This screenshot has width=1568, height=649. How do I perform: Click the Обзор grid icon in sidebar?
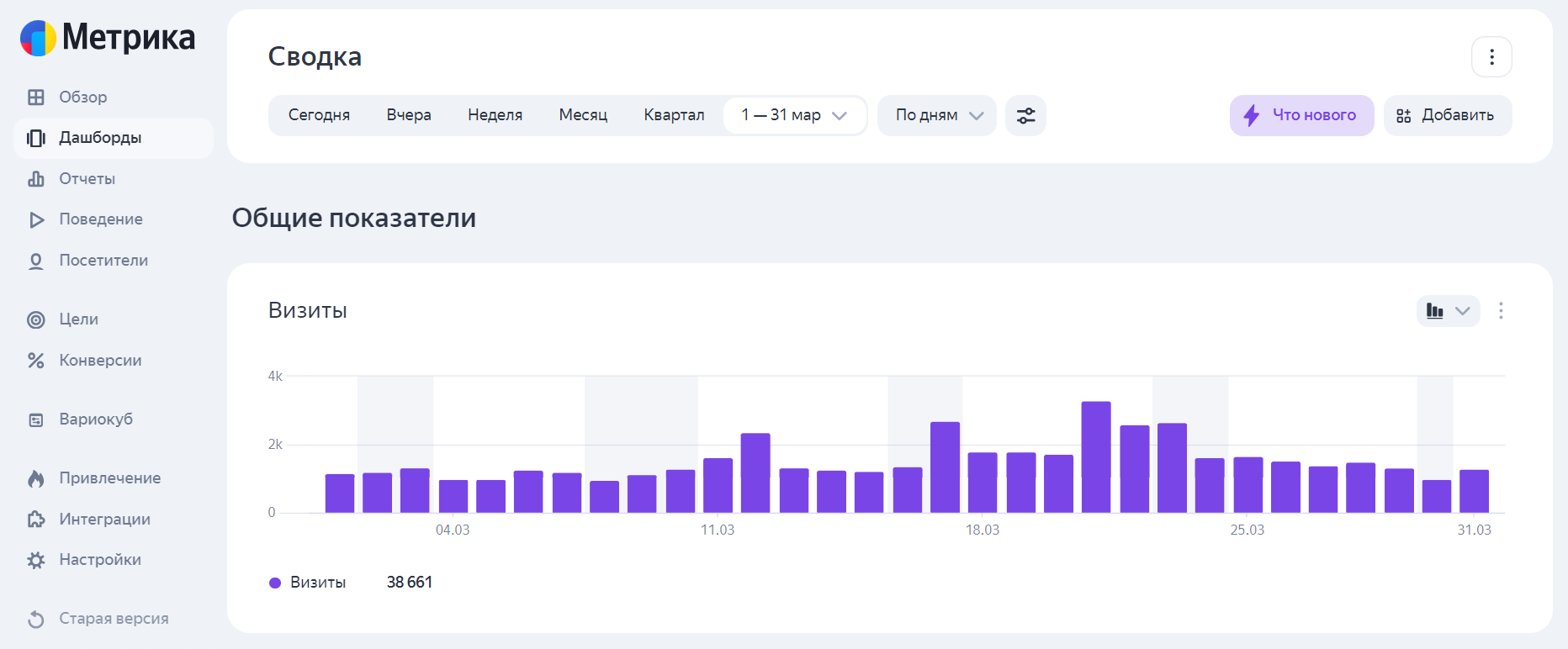coord(36,98)
